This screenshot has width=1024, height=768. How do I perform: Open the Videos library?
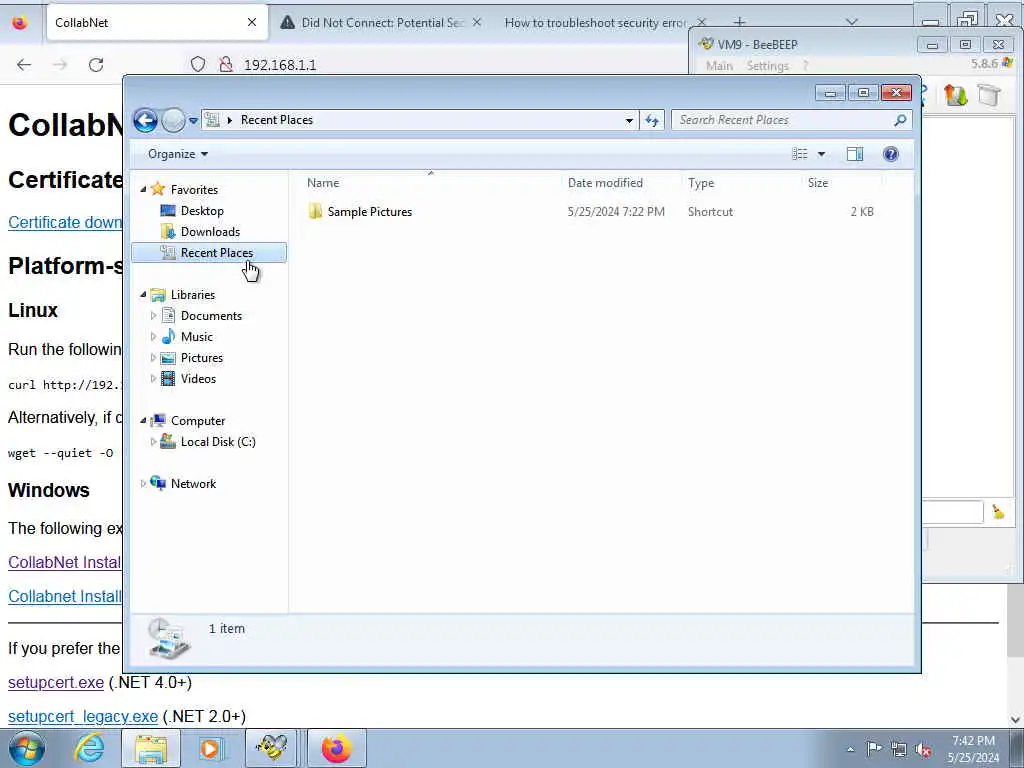point(198,379)
